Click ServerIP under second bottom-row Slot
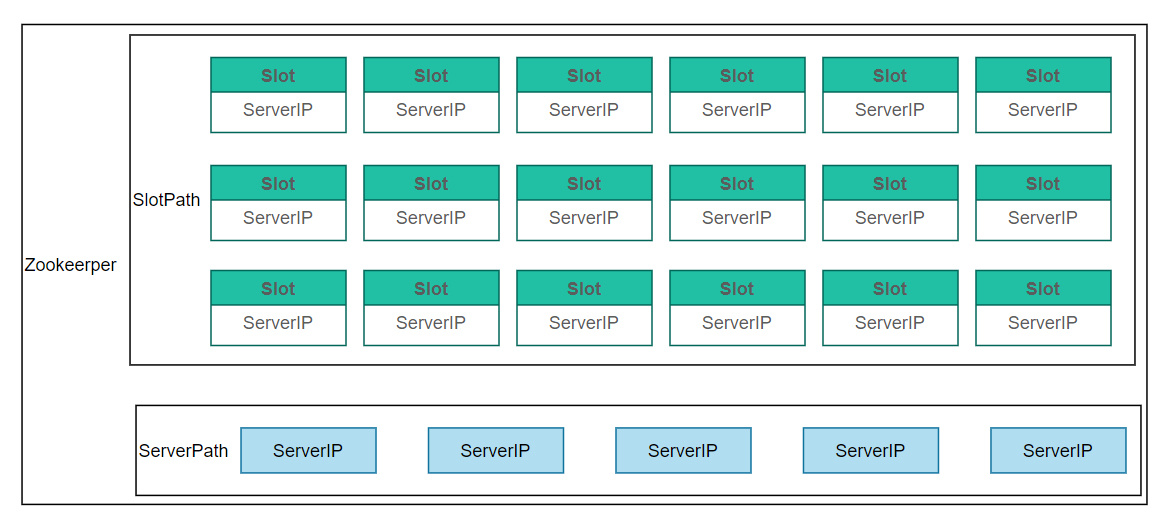Screen dimensions: 1172x523 tap(431, 324)
